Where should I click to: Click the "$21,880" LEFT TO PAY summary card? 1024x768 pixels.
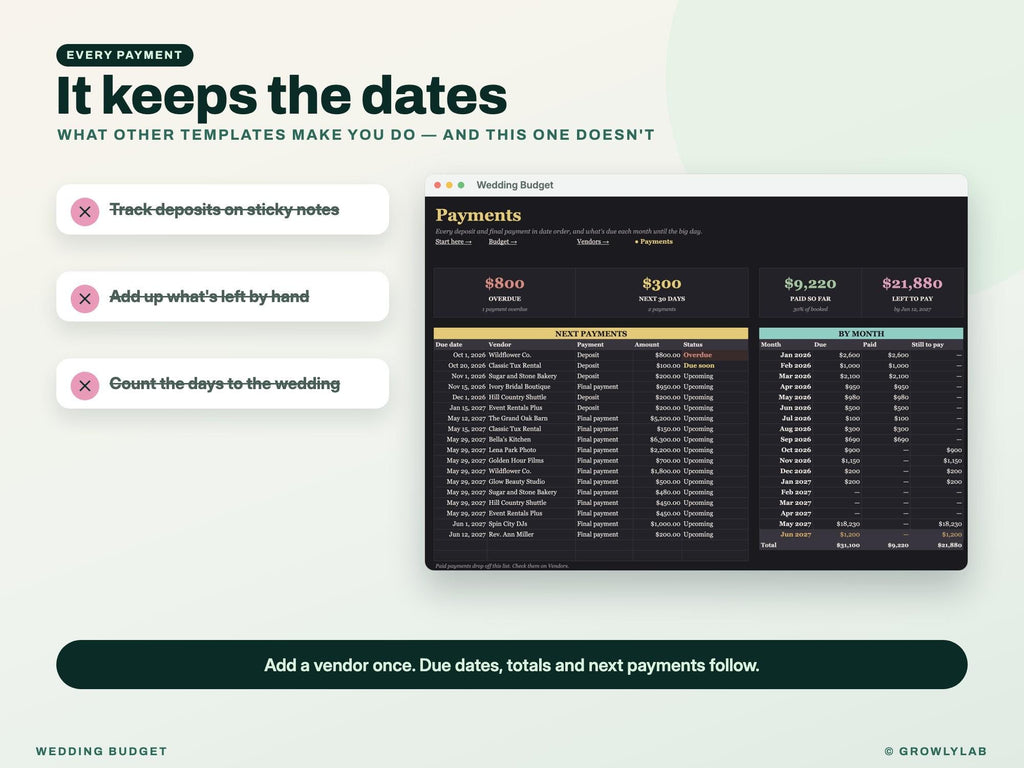[912, 293]
